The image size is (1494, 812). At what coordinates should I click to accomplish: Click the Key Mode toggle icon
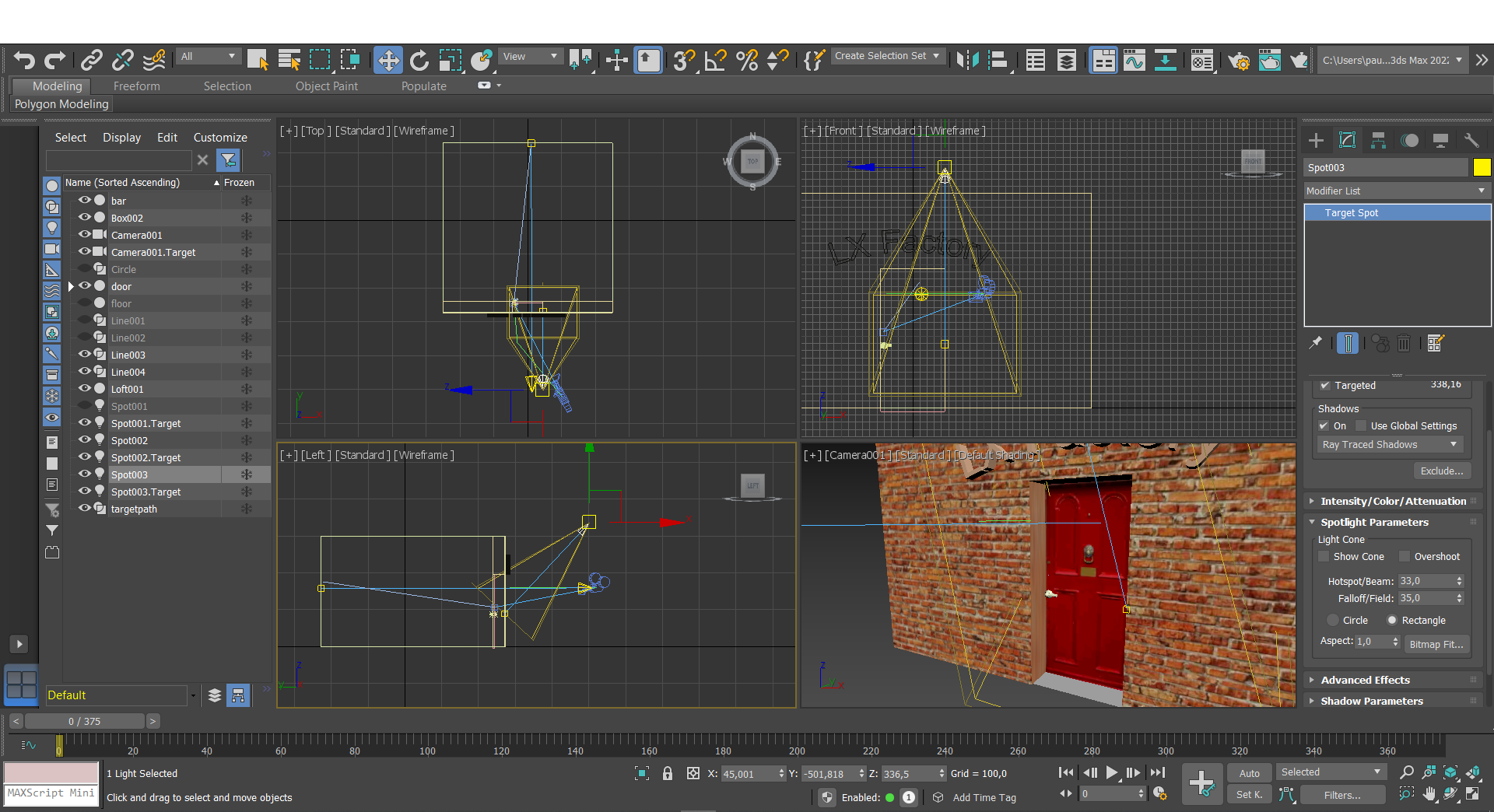[x=1065, y=794]
